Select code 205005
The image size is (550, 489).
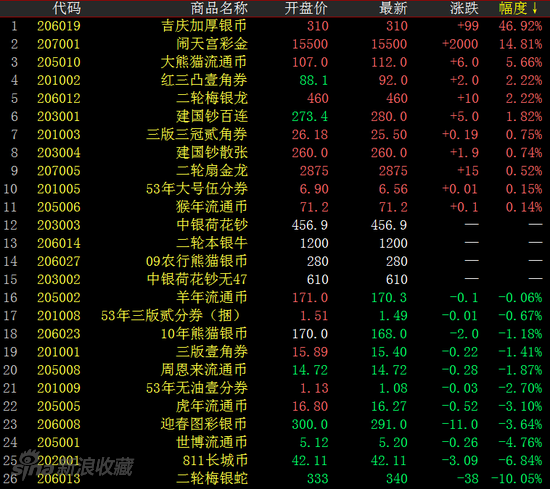coord(59,407)
